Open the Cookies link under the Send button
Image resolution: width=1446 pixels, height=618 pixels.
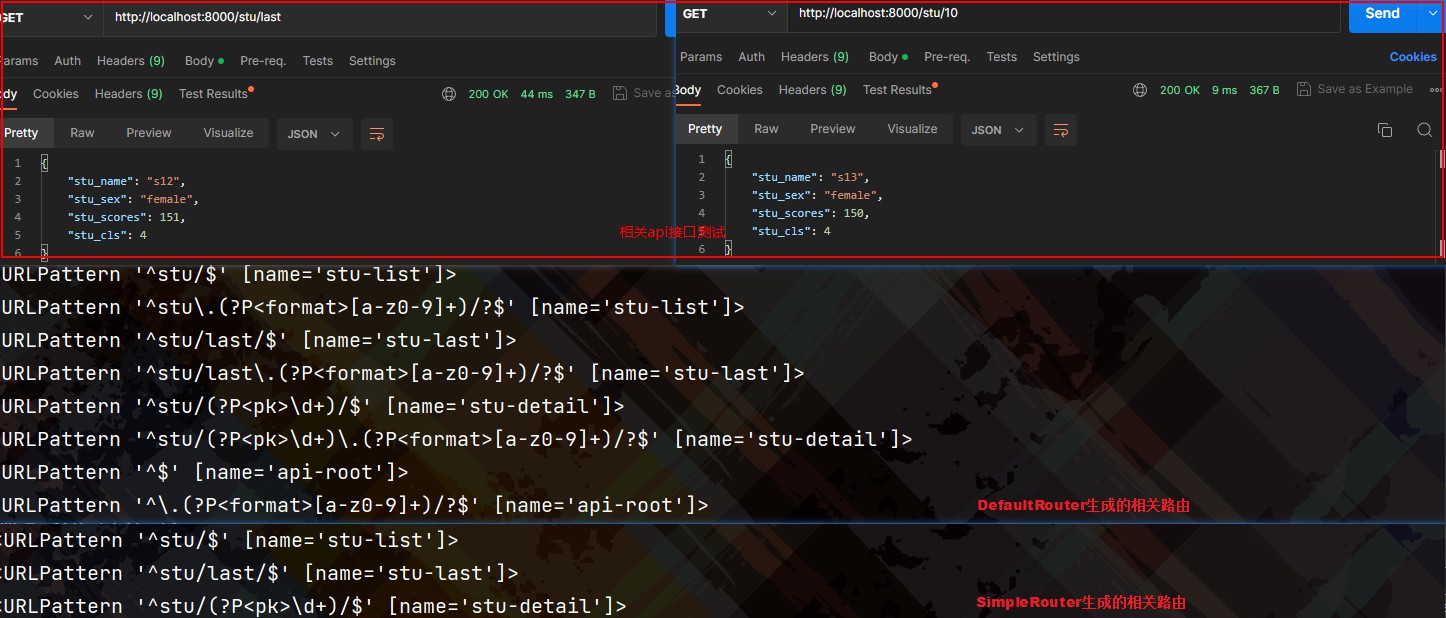coord(1413,57)
